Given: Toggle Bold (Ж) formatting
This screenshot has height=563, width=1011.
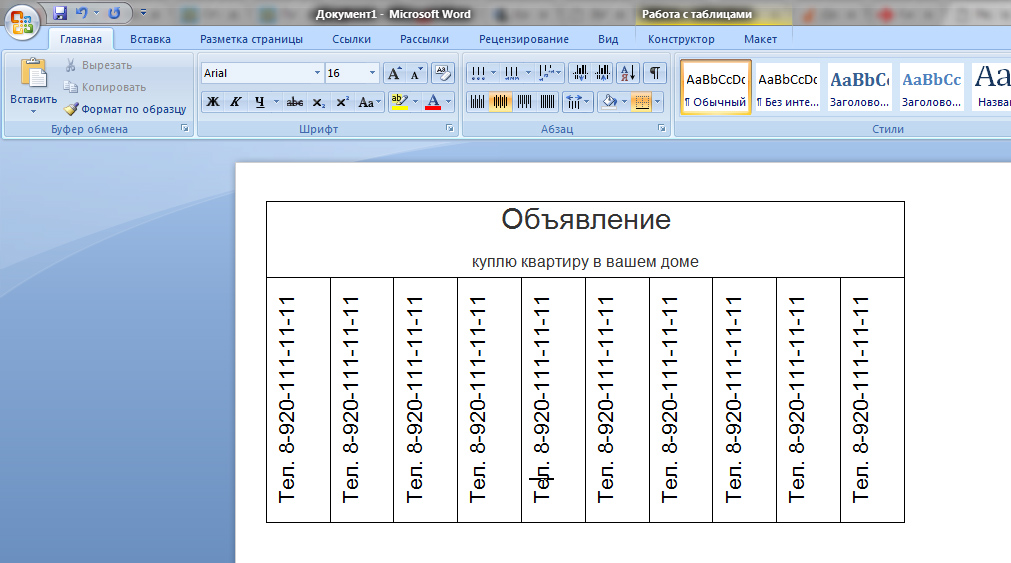Looking at the screenshot, I should (x=213, y=102).
